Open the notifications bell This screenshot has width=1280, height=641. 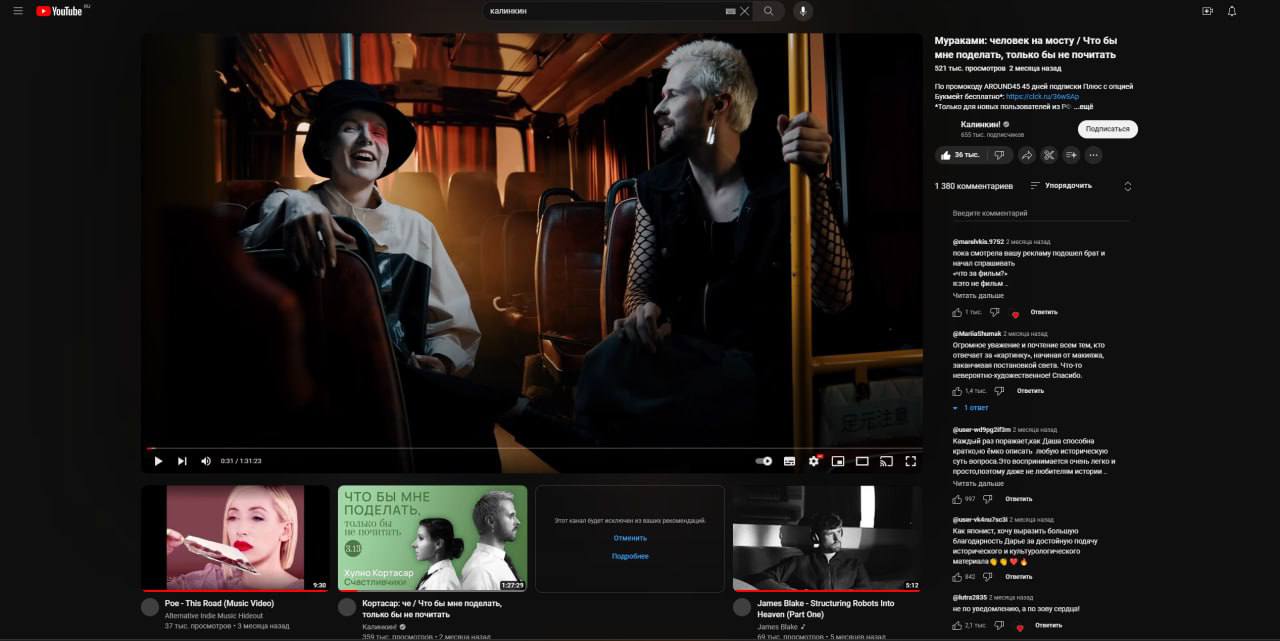tap(1232, 11)
